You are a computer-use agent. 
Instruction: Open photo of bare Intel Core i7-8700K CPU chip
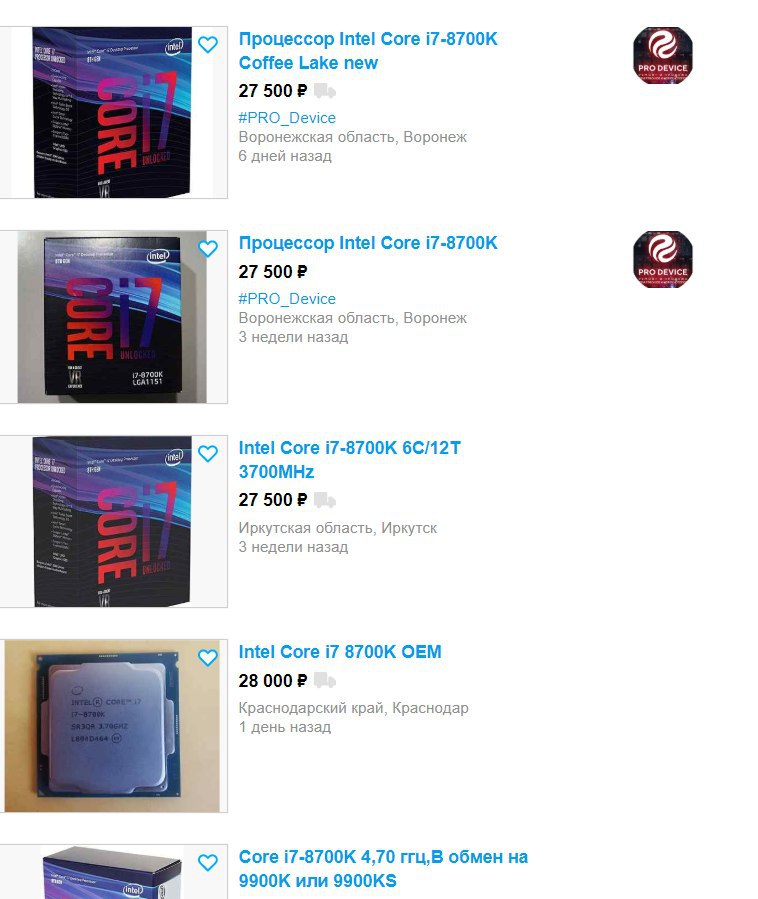click(x=114, y=726)
